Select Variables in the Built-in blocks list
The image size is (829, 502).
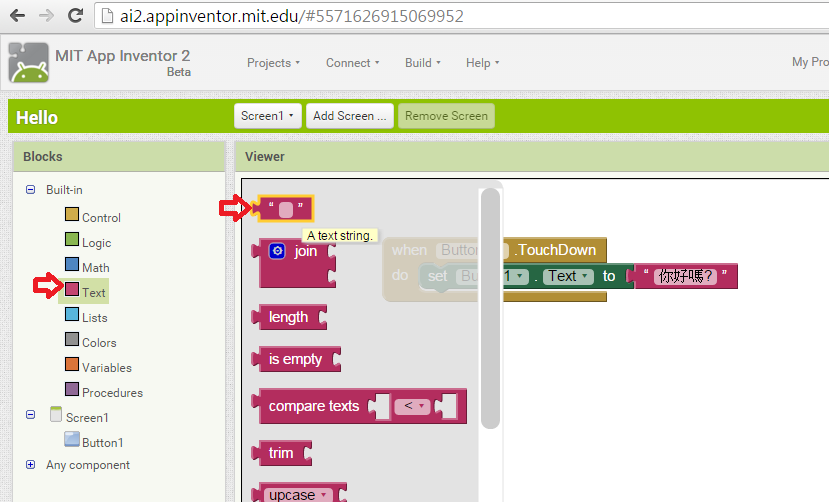[107, 368]
